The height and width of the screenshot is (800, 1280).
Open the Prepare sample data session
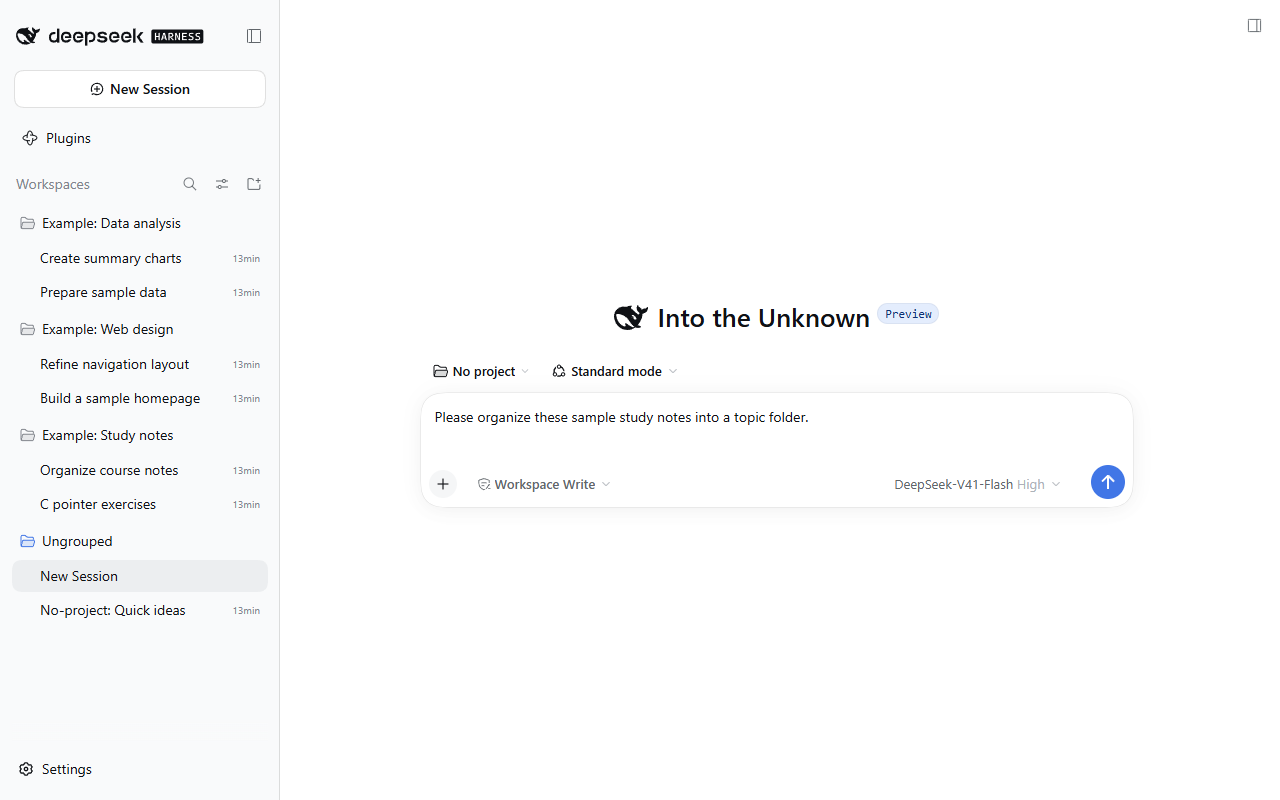tap(140, 292)
